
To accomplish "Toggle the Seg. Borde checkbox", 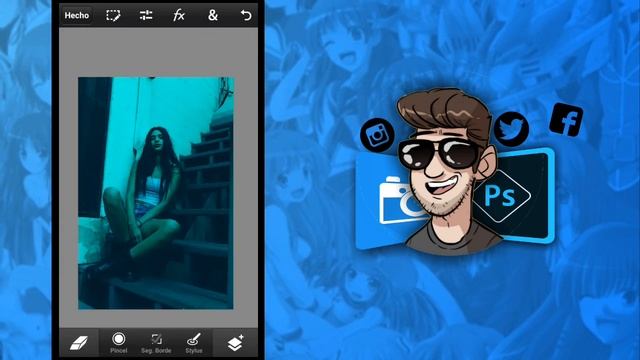I will (x=156, y=343).
